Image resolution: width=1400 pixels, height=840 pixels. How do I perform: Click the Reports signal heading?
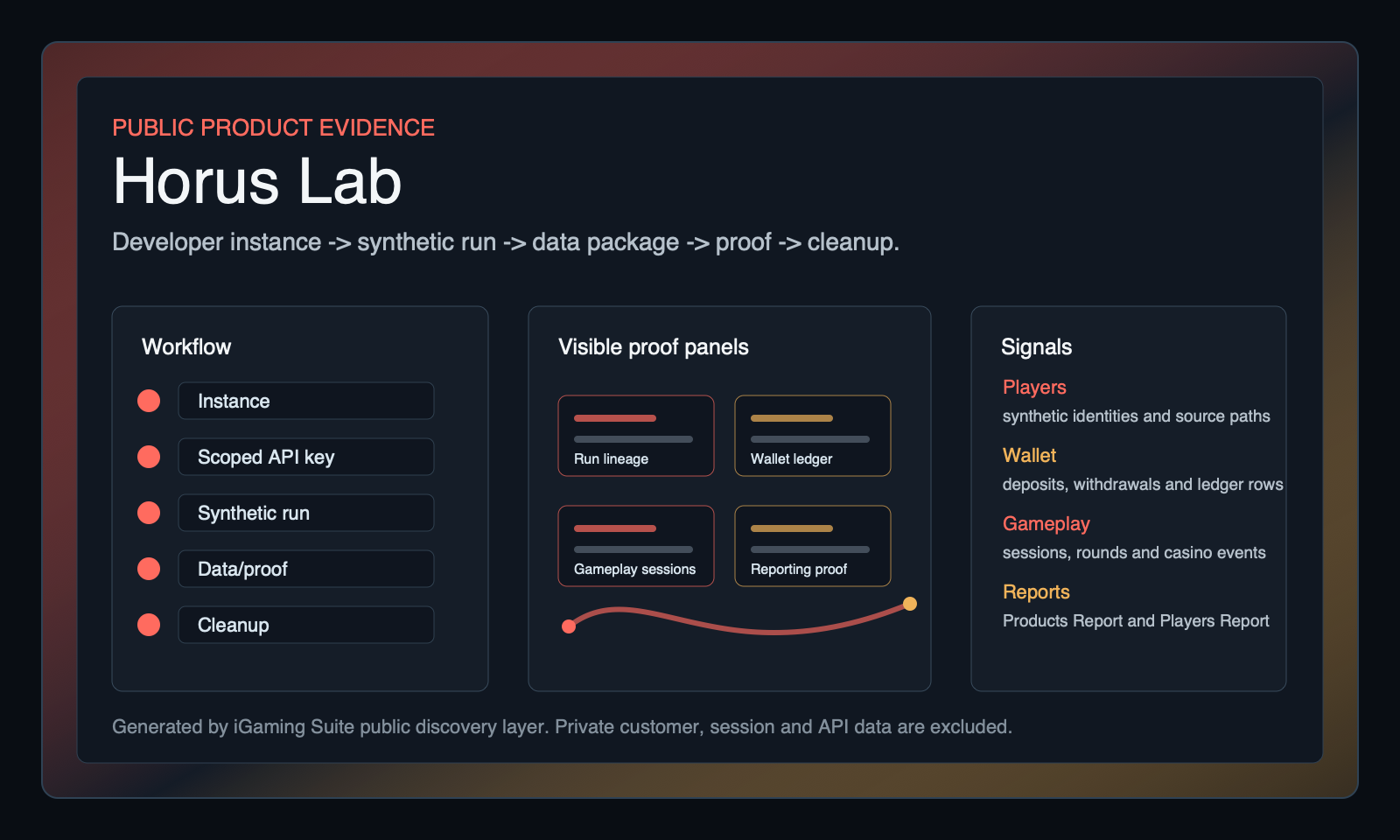pos(1036,591)
